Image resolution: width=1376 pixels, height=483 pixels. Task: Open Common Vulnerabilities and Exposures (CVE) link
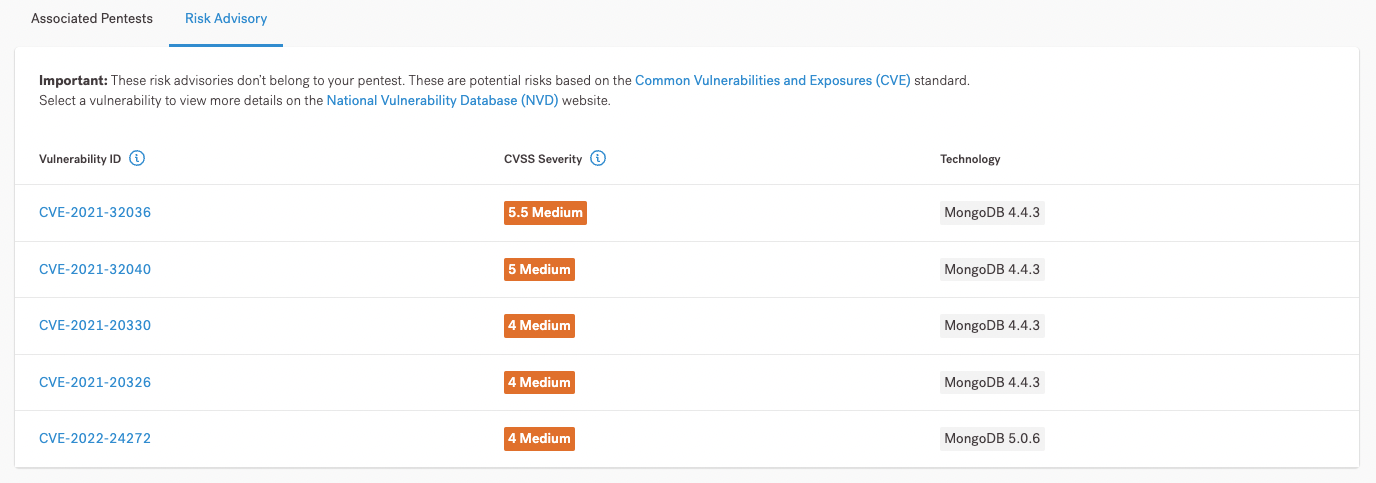pos(772,80)
